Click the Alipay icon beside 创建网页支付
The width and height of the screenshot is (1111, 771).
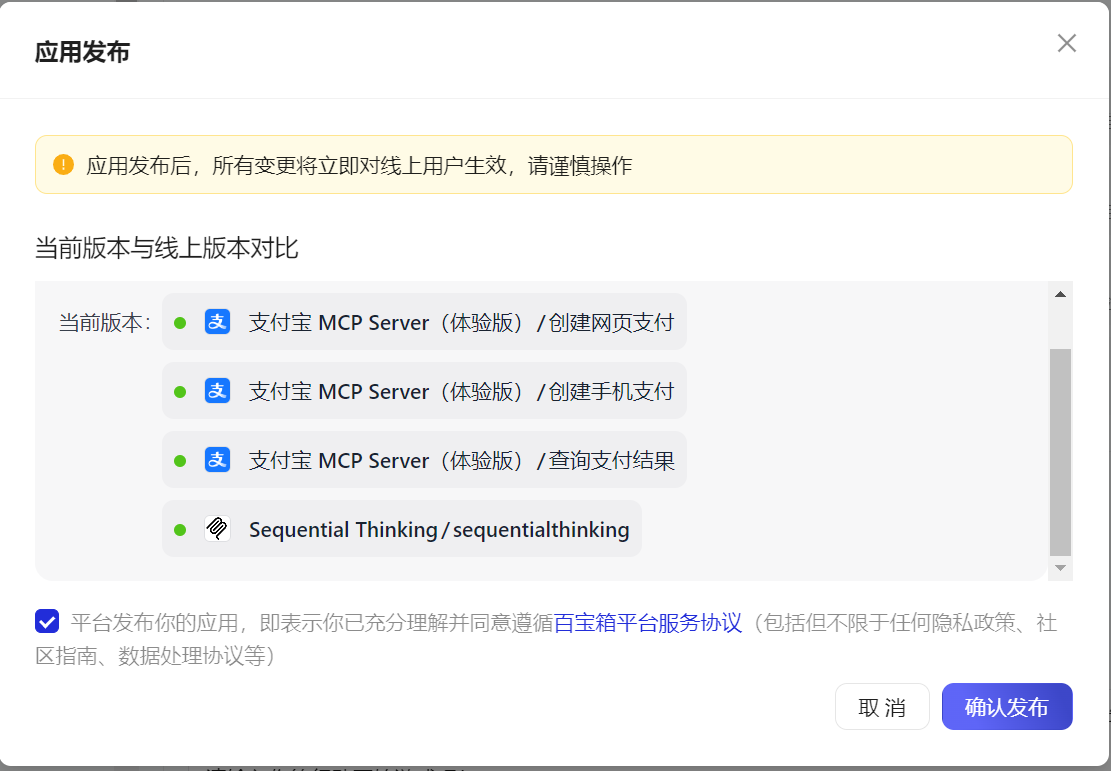[218, 322]
